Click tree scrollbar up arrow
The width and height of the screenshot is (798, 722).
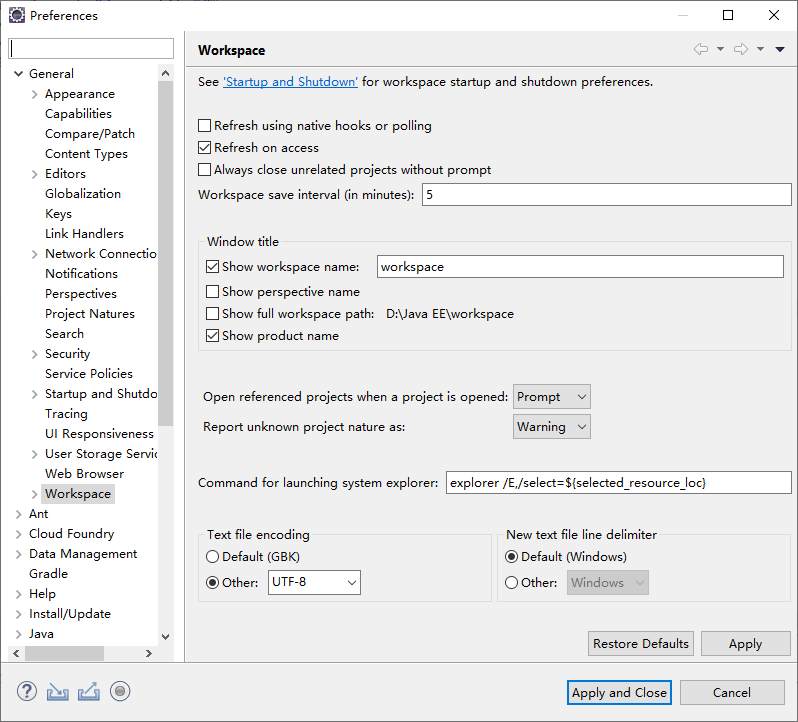tap(165, 73)
